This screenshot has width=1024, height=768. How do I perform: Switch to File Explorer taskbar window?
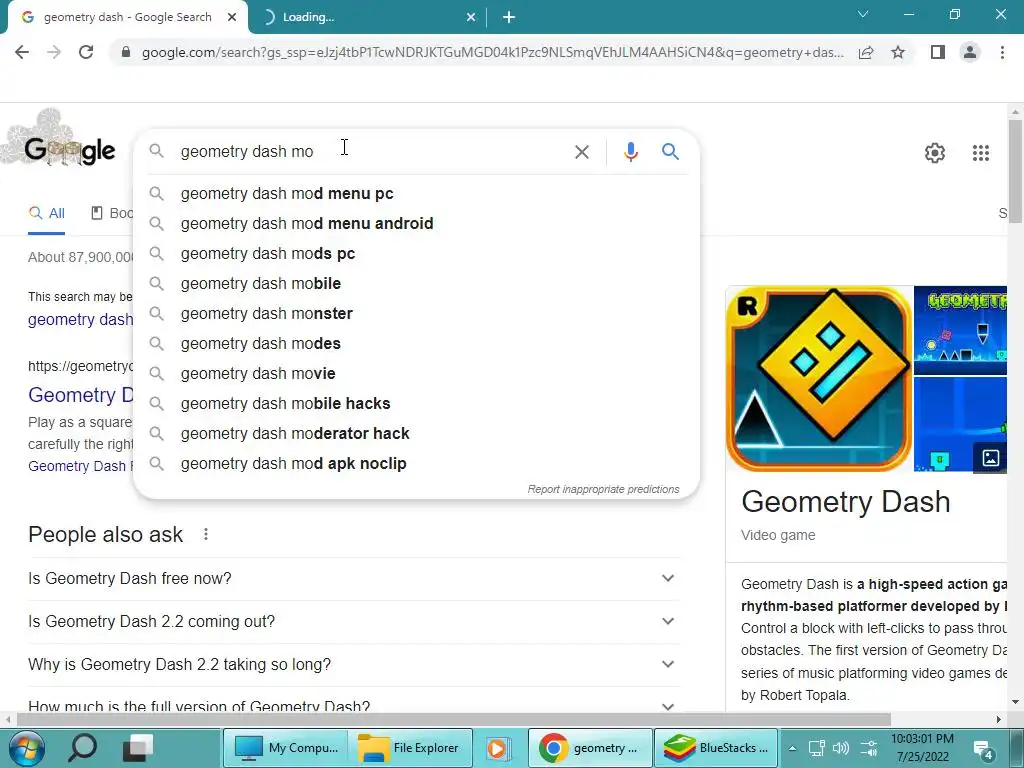pos(410,748)
